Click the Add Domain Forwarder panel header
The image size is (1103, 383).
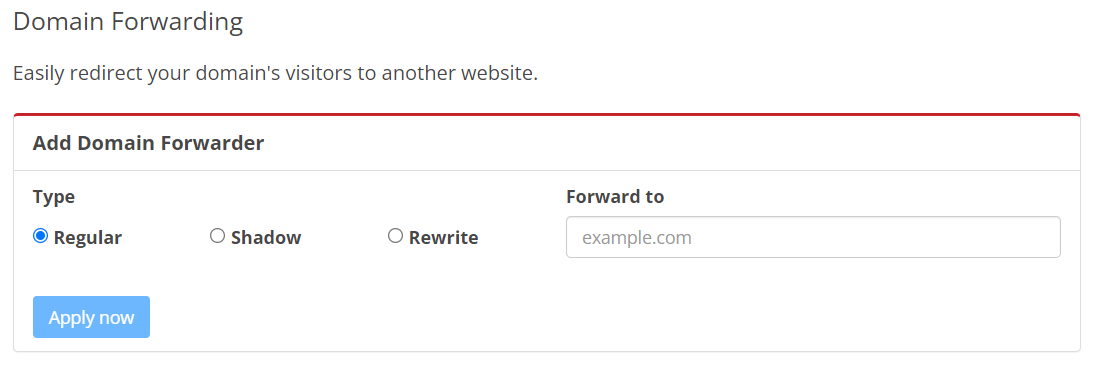pyautogui.click(x=547, y=144)
